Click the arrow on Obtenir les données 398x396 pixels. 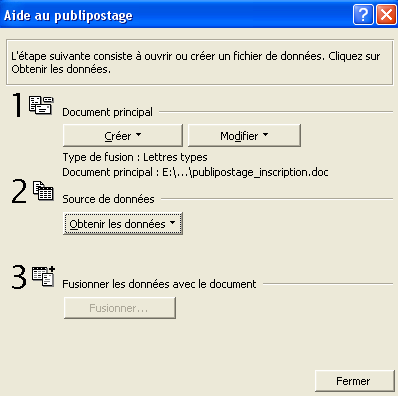[x=172, y=223]
